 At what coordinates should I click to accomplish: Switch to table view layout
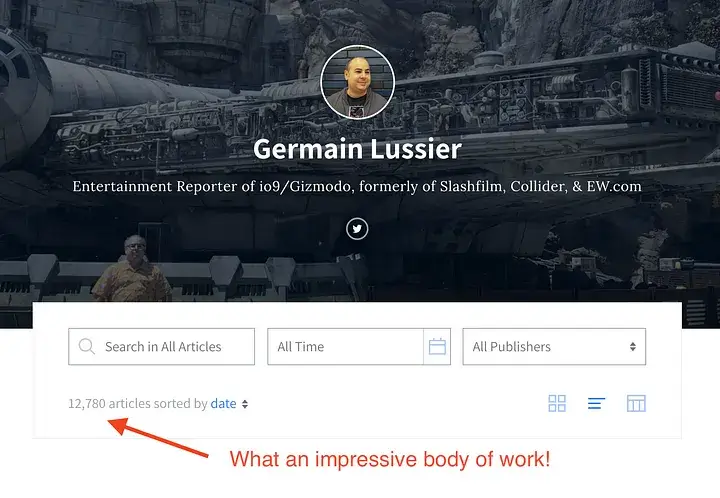pyautogui.click(x=636, y=403)
